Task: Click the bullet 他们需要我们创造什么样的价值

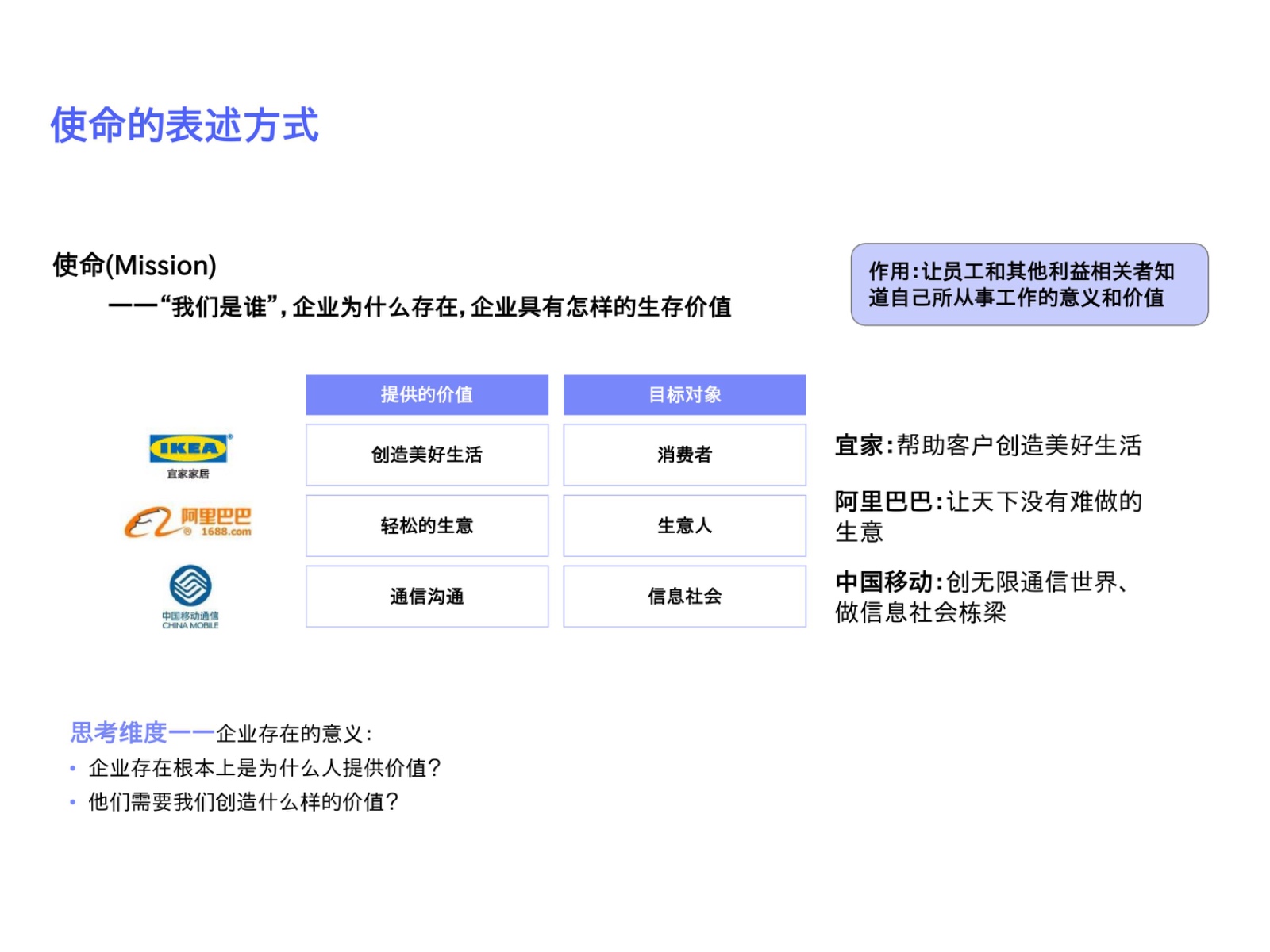Action: [x=243, y=802]
